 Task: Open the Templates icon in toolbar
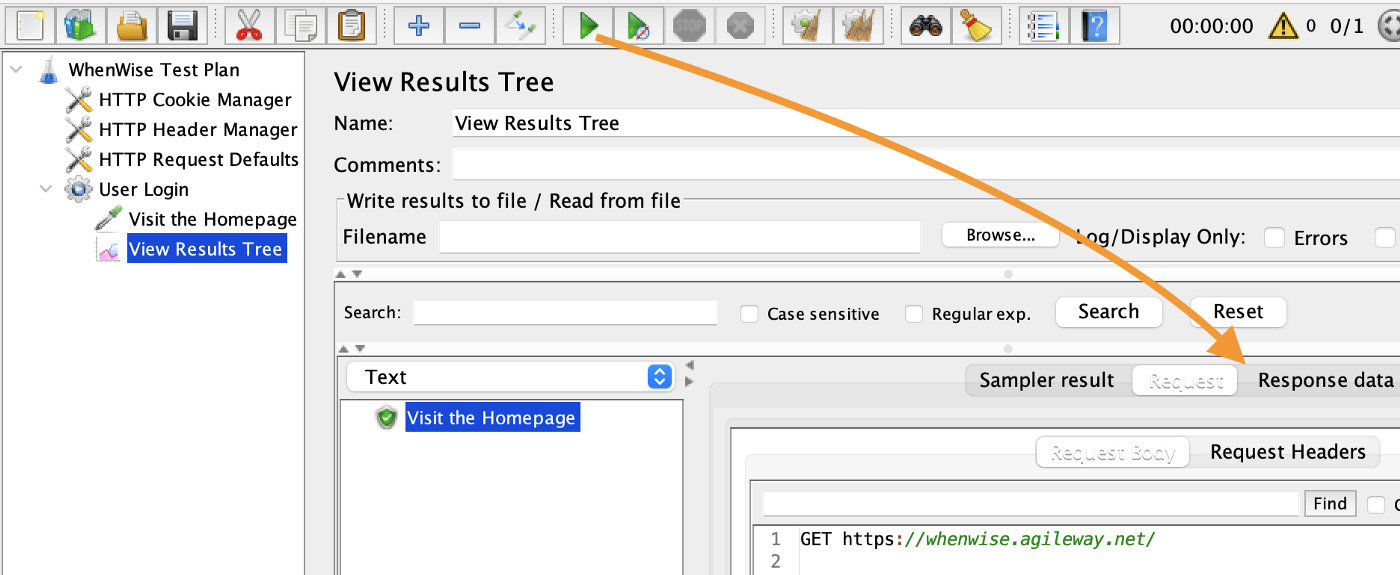(x=81, y=25)
